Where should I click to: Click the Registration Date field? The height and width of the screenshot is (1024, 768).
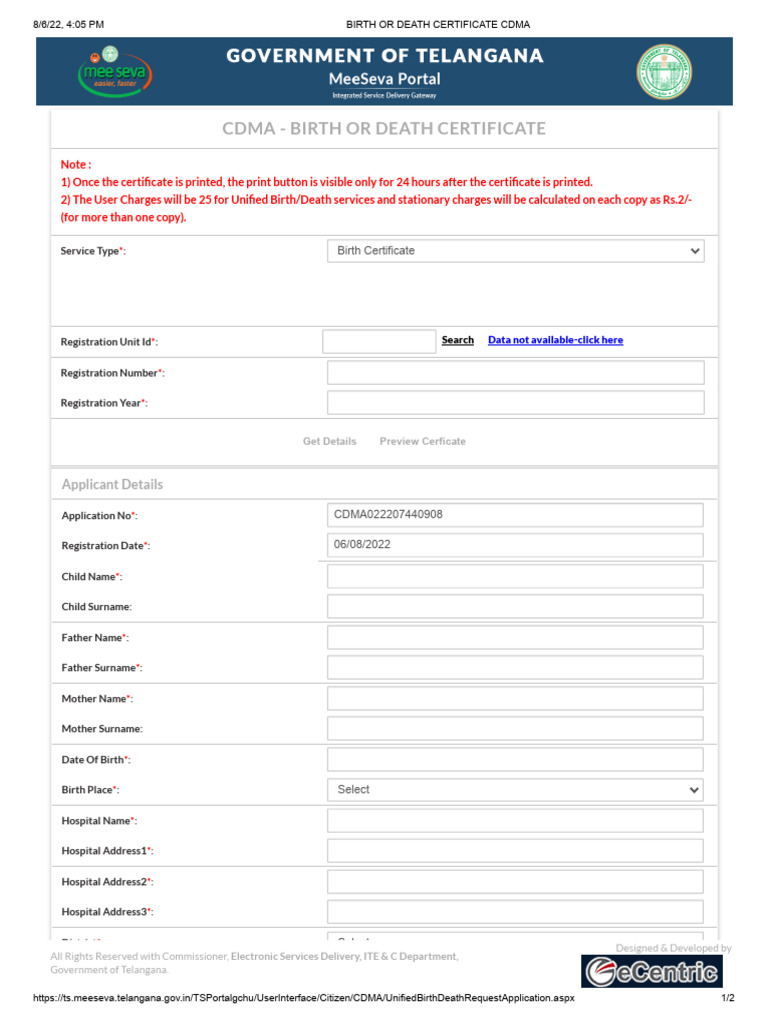click(x=515, y=546)
